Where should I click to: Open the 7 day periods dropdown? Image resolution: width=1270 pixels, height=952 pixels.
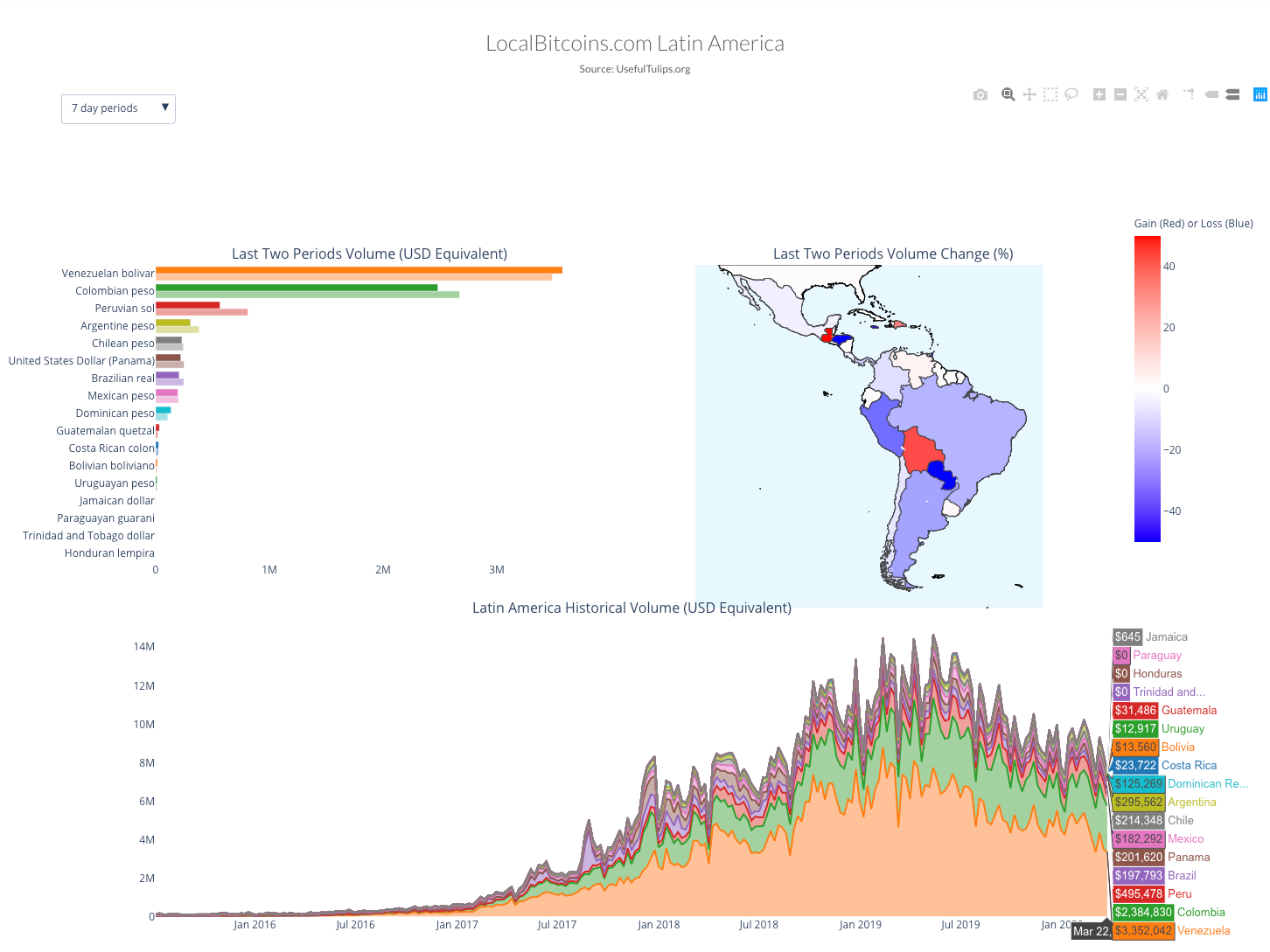coord(118,108)
